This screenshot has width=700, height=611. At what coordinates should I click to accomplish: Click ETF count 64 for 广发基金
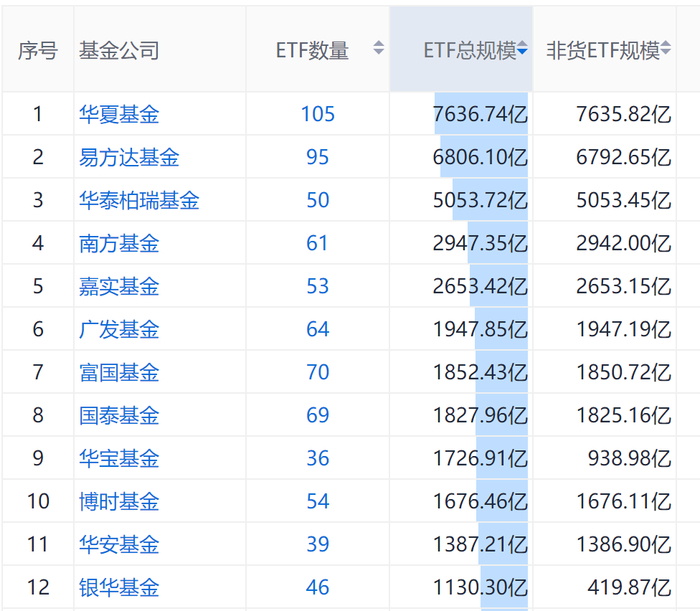coord(317,329)
